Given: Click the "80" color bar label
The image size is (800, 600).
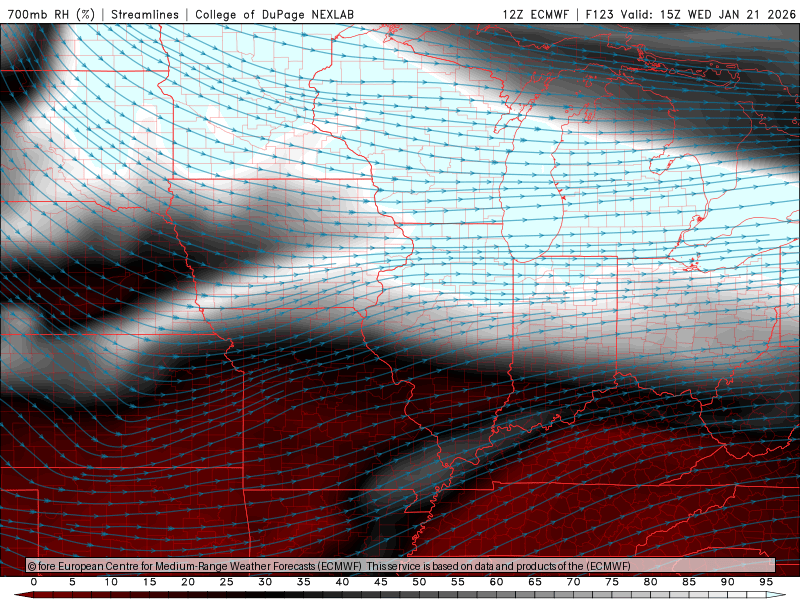Looking at the screenshot, I should [651, 582].
